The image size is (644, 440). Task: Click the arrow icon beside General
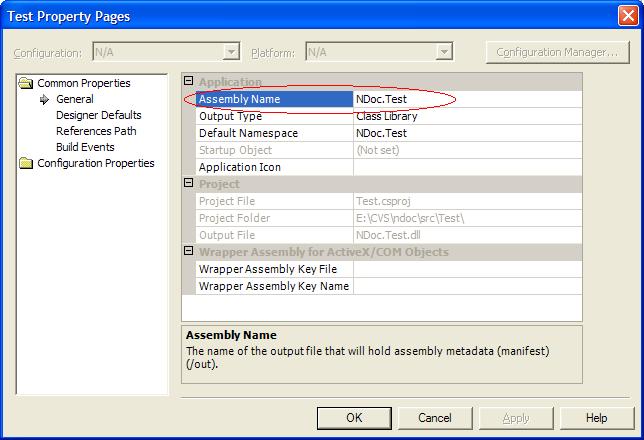tap(44, 99)
